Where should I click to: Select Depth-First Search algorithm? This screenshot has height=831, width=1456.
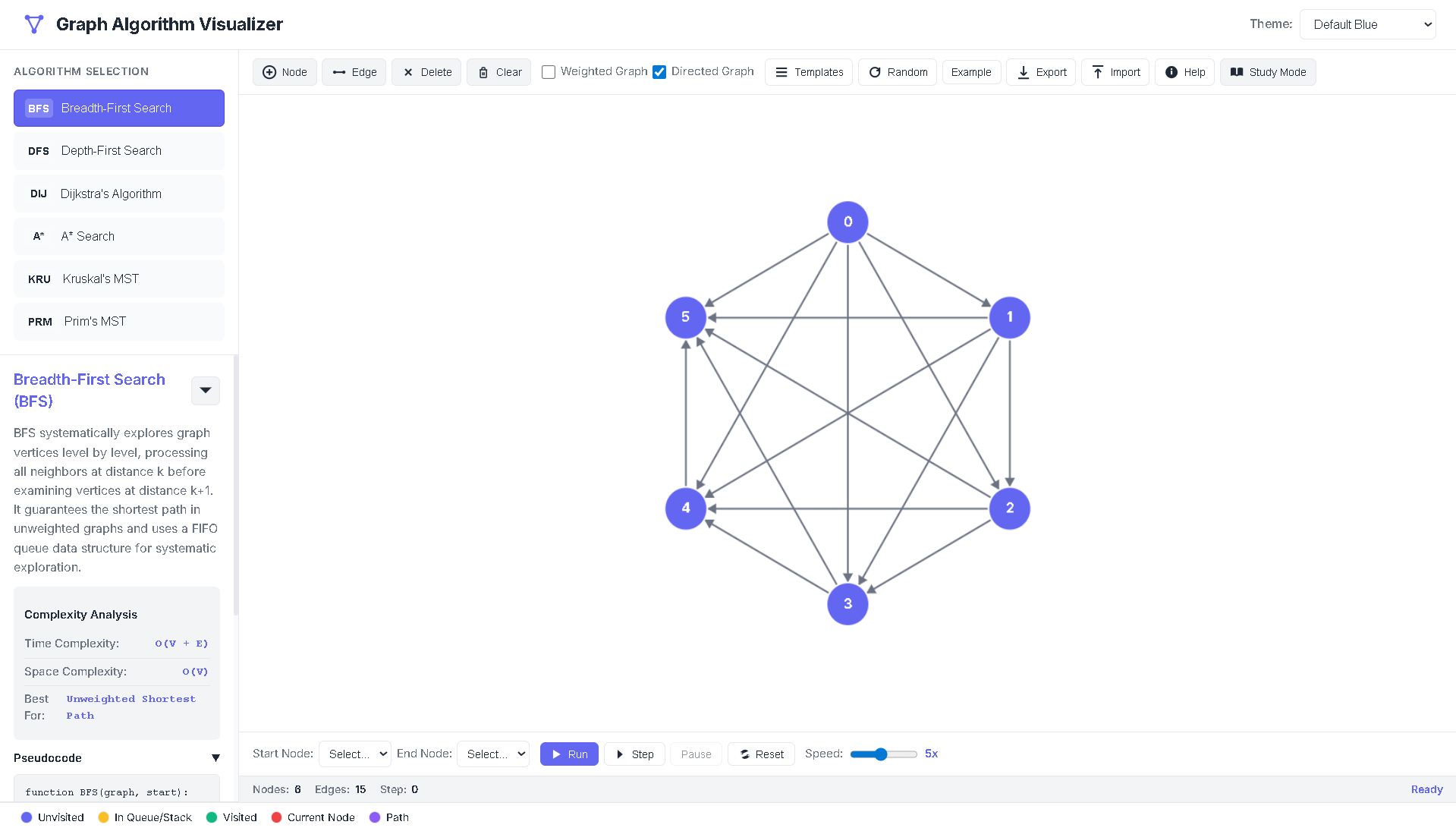tap(119, 151)
